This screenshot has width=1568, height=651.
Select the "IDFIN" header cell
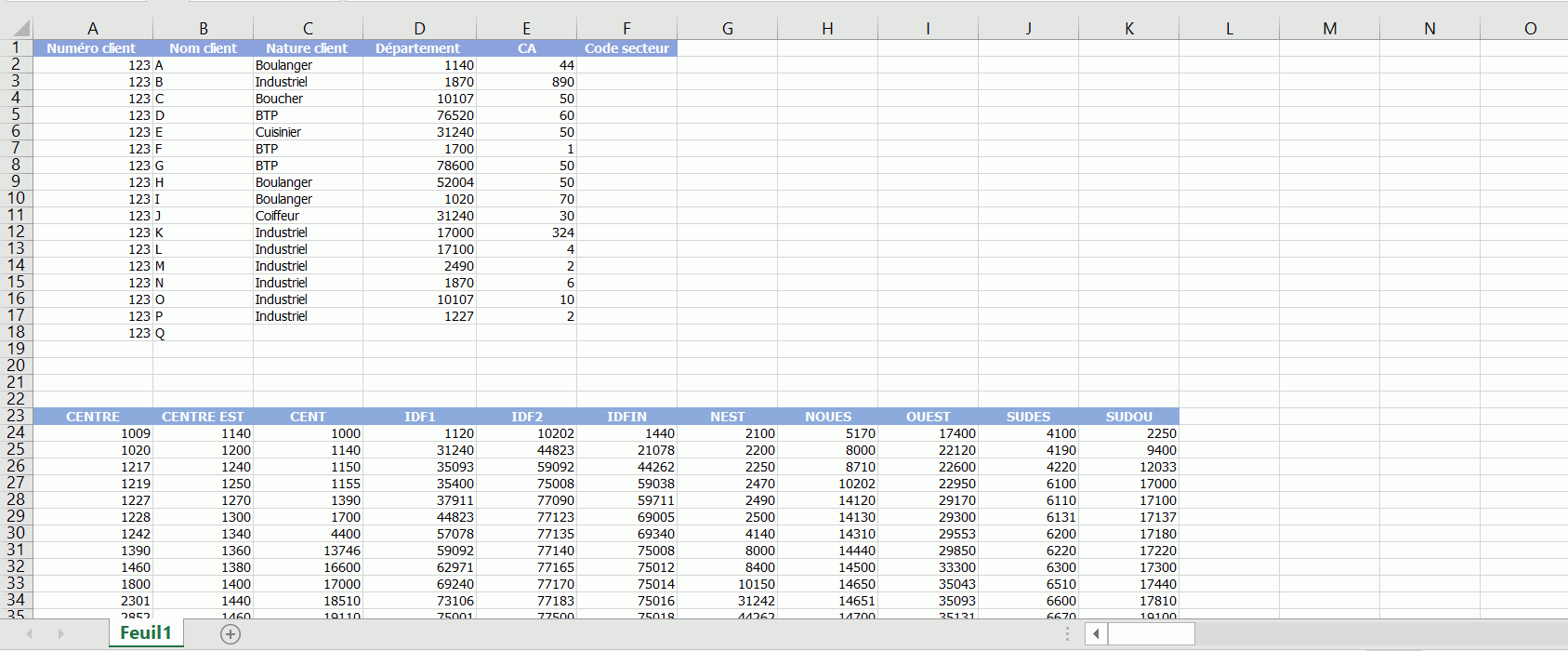click(x=626, y=417)
